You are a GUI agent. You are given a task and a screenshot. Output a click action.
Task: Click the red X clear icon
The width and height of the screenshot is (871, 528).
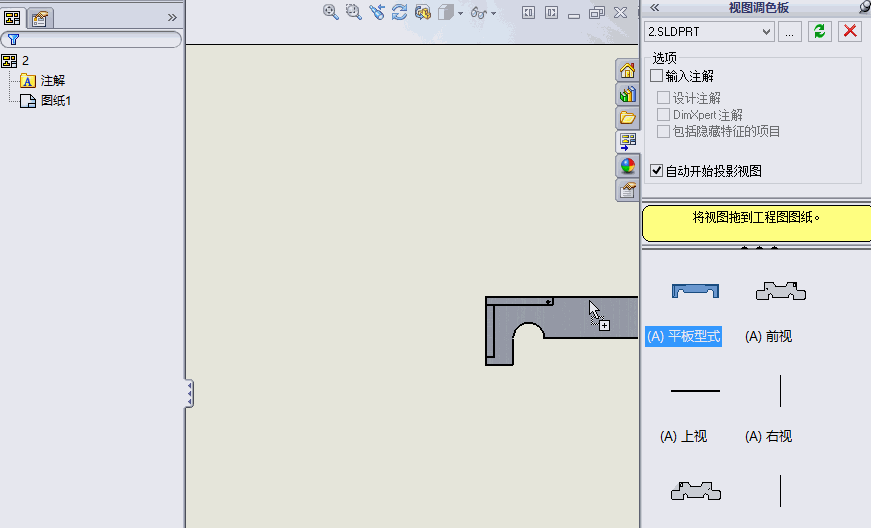(x=850, y=31)
